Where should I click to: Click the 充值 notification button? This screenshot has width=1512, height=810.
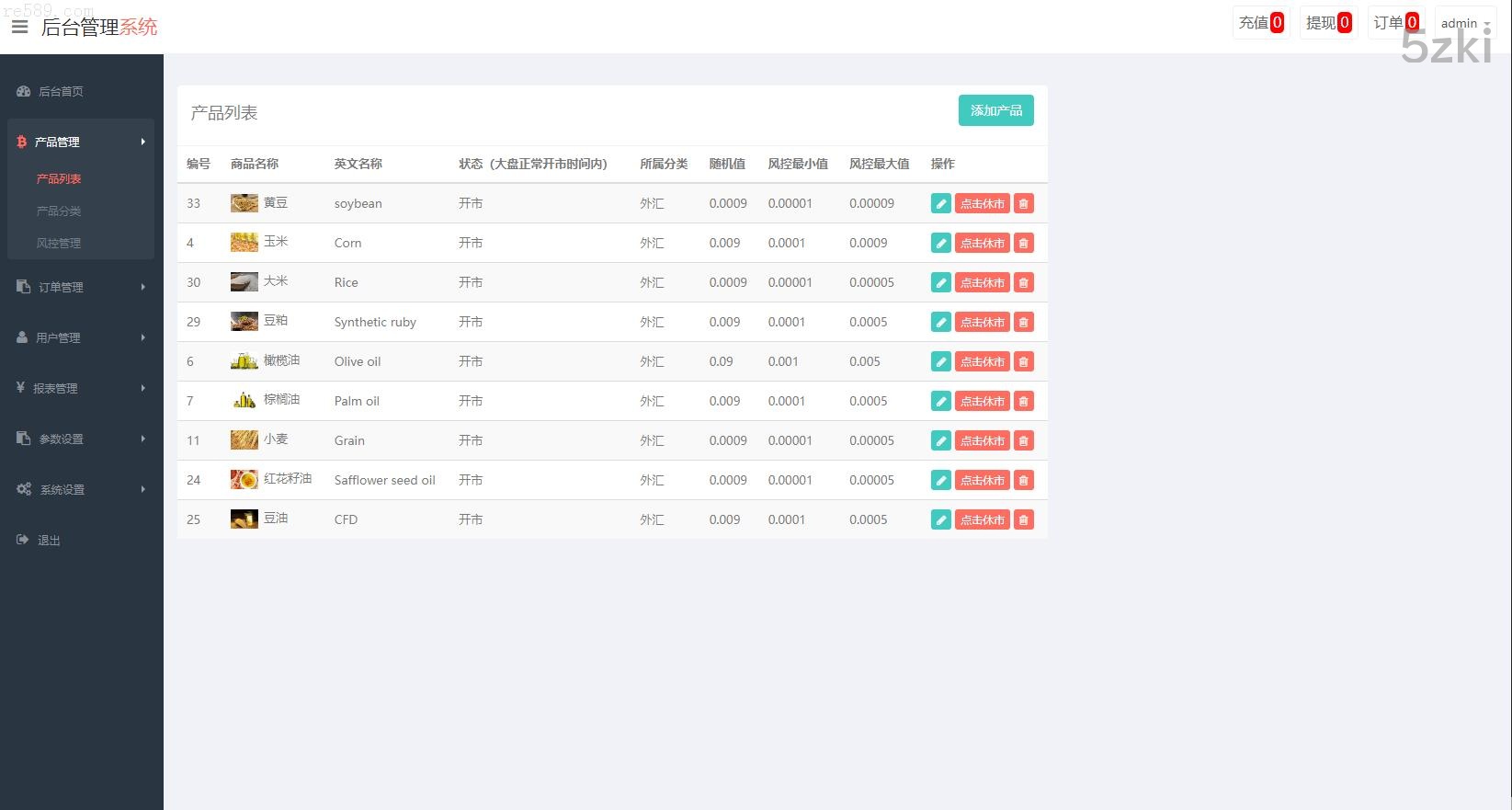pyautogui.click(x=1260, y=23)
